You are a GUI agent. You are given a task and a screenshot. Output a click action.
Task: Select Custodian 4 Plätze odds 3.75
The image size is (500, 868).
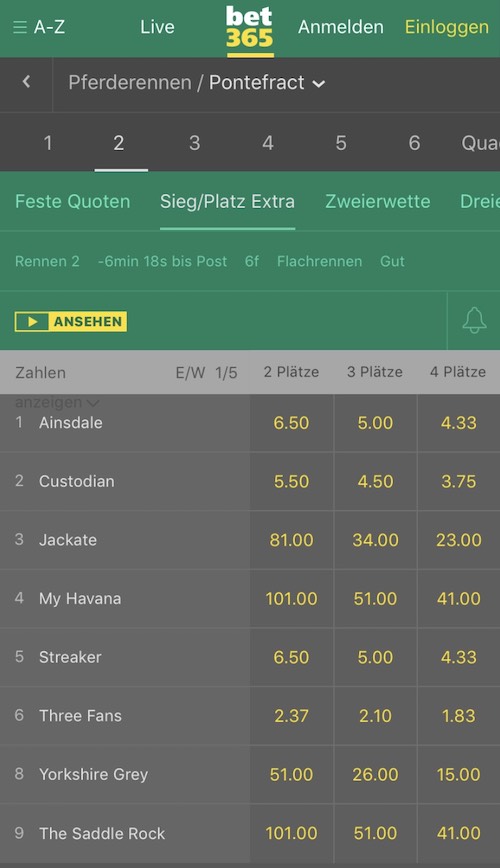458,482
